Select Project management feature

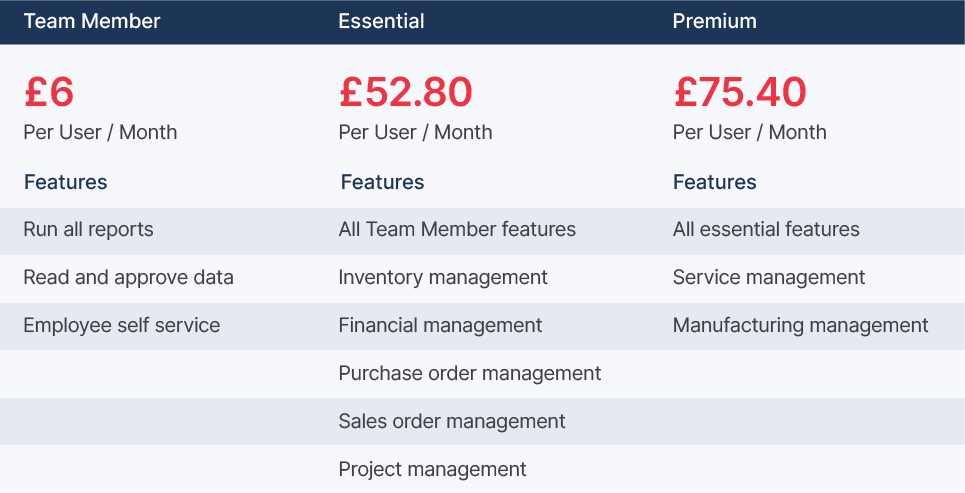(433, 470)
